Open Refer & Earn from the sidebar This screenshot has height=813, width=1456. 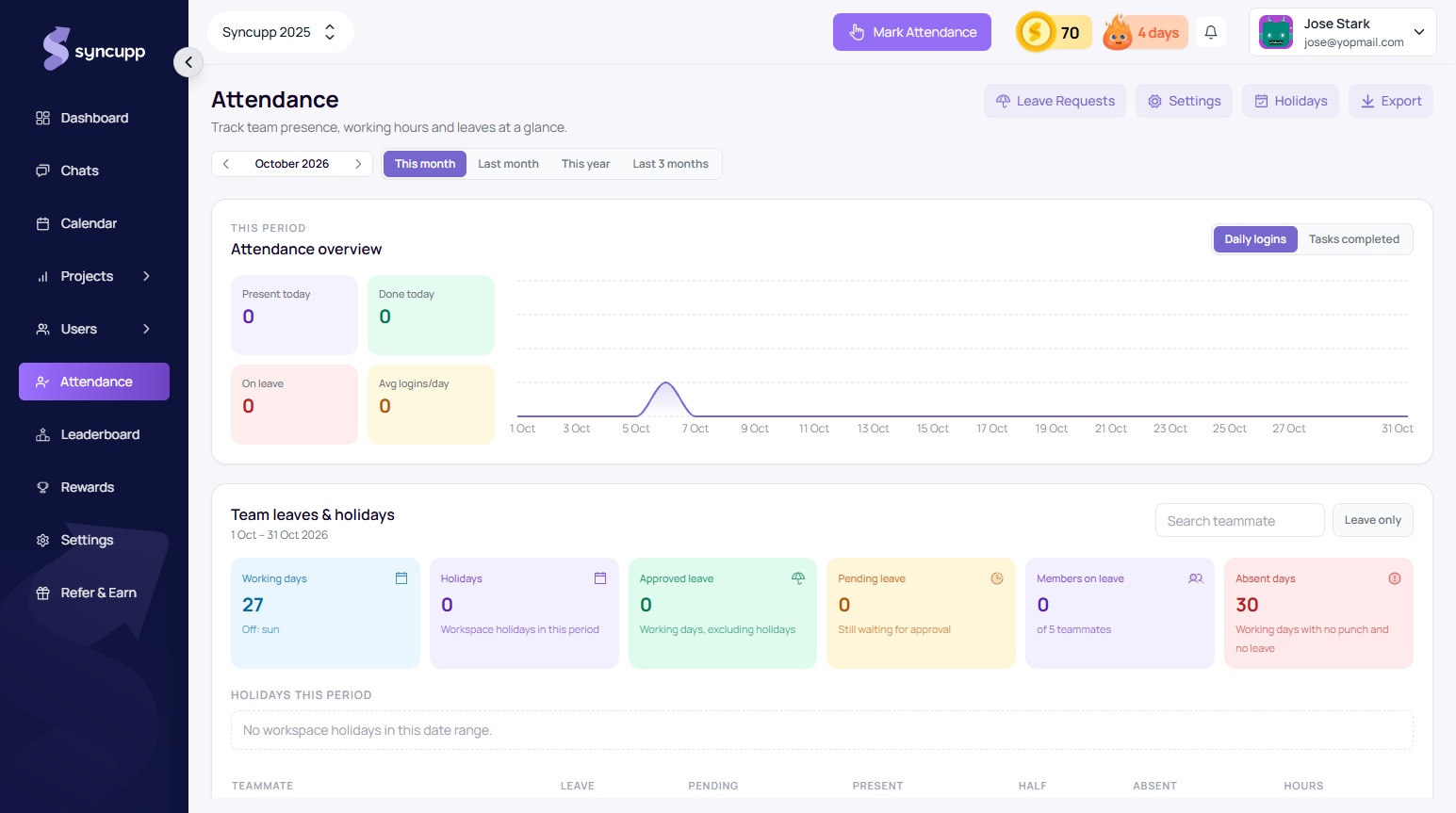click(x=94, y=593)
